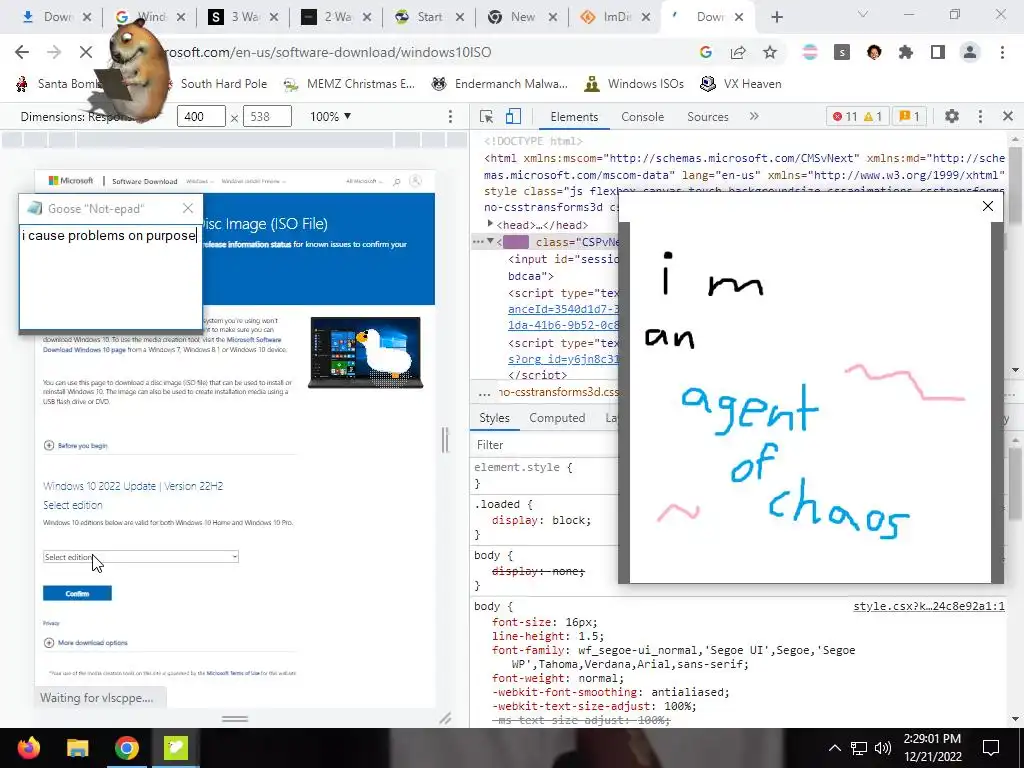Click the inspect element picker icon
The width and height of the screenshot is (1024, 768).
tap(486, 116)
